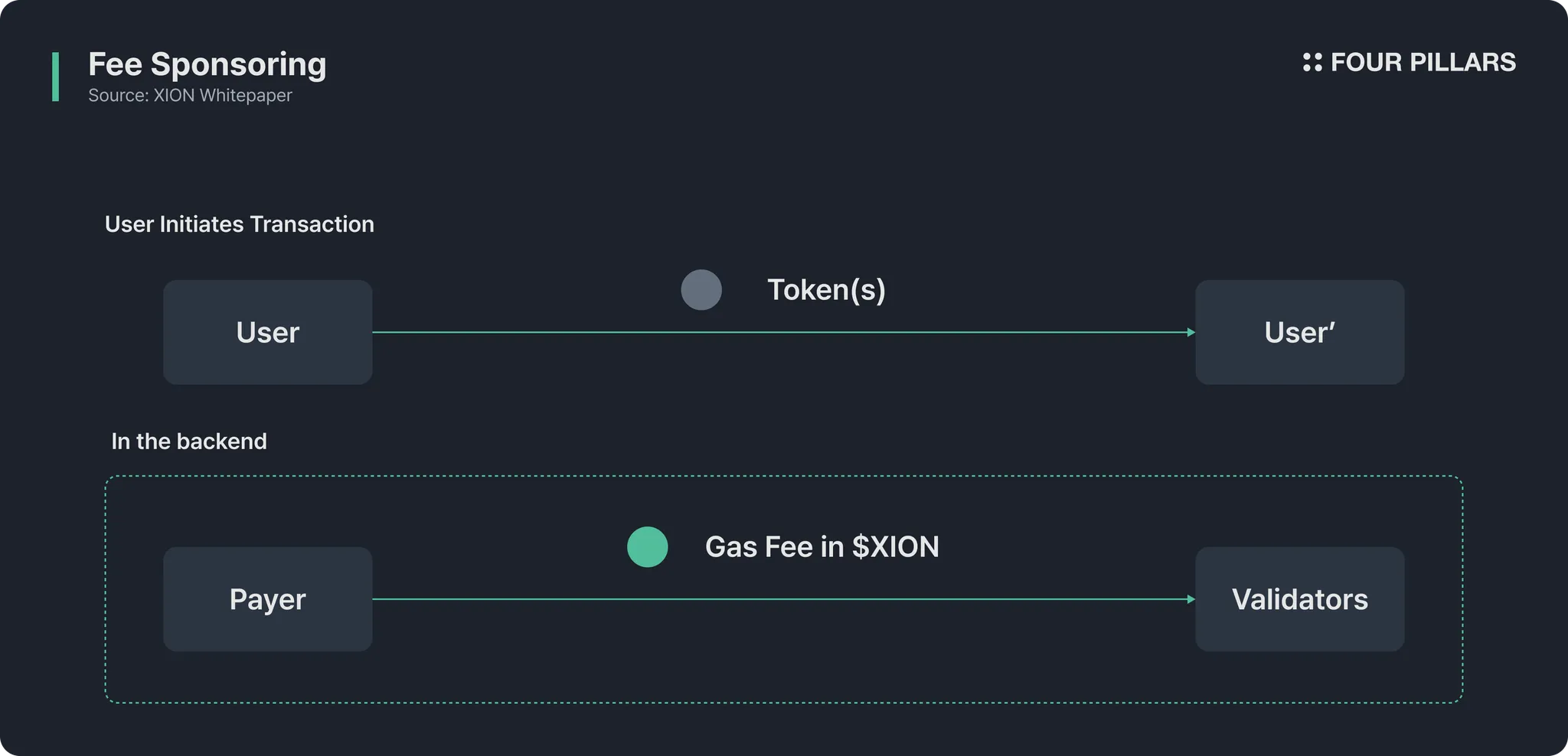Image resolution: width=1568 pixels, height=756 pixels.
Task: Click the green gas fee circle
Action: pos(648,547)
